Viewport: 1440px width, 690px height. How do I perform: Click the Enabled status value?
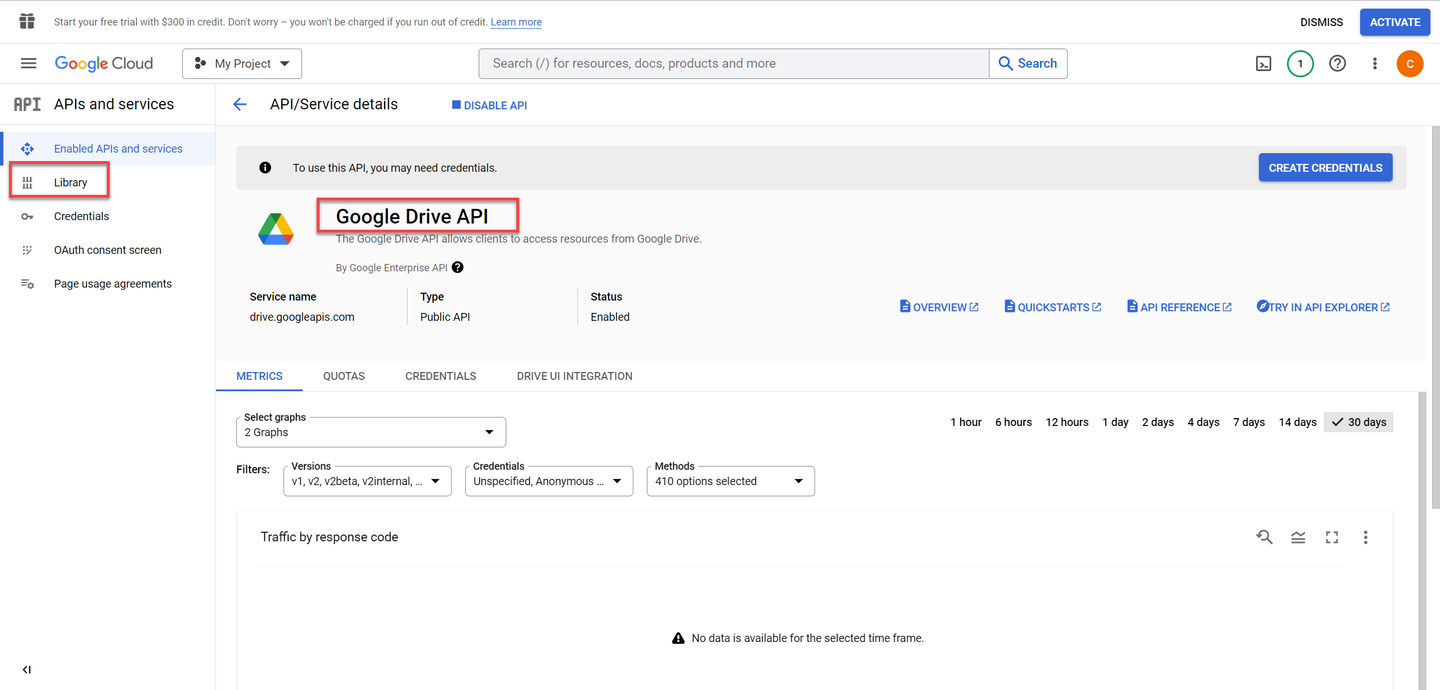point(610,317)
